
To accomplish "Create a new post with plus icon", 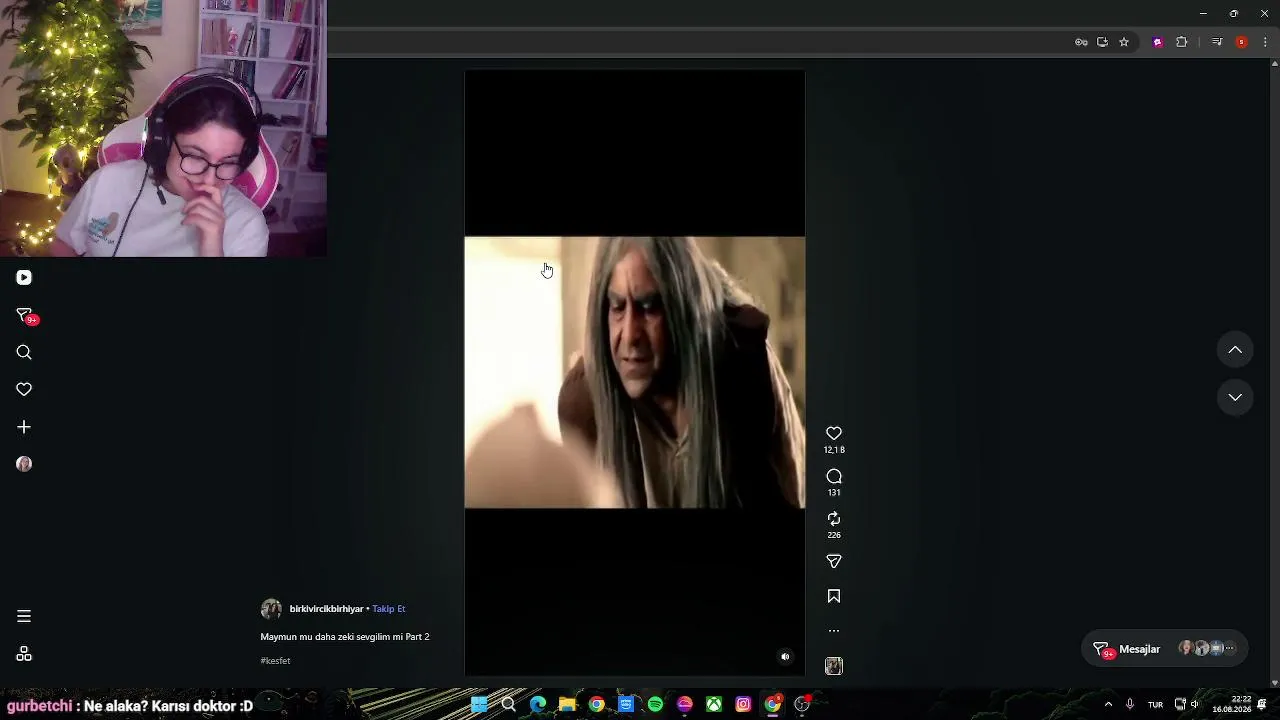I will click(x=24, y=427).
